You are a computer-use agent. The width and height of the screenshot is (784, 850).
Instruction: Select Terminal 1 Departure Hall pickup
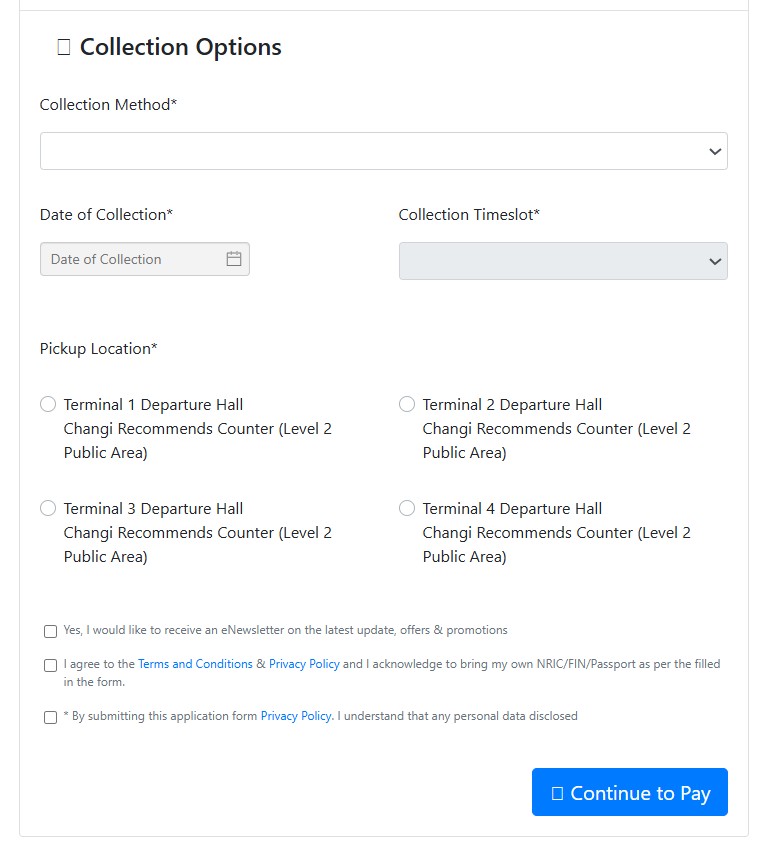coord(48,404)
